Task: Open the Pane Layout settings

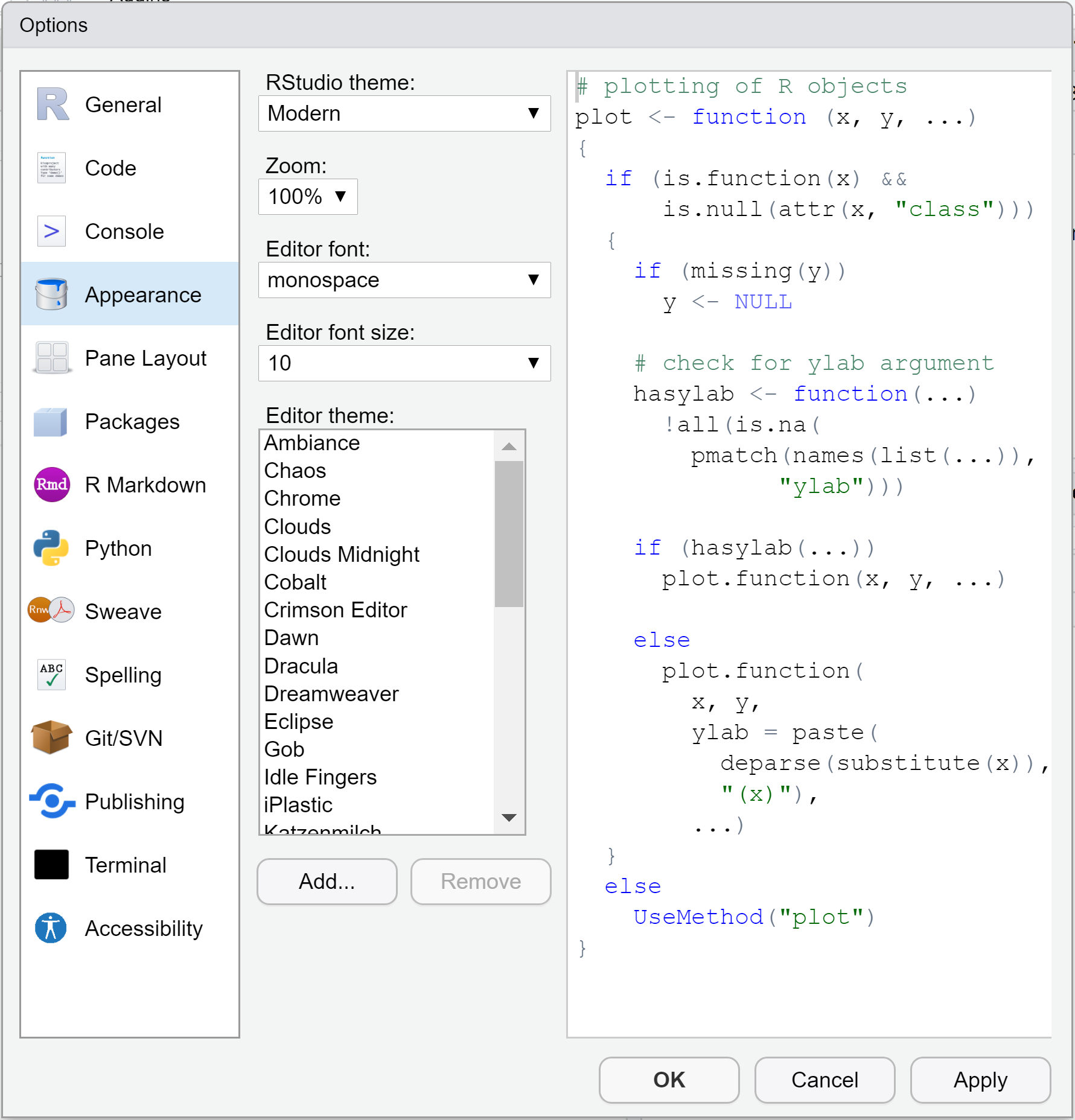Action: click(130, 358)
